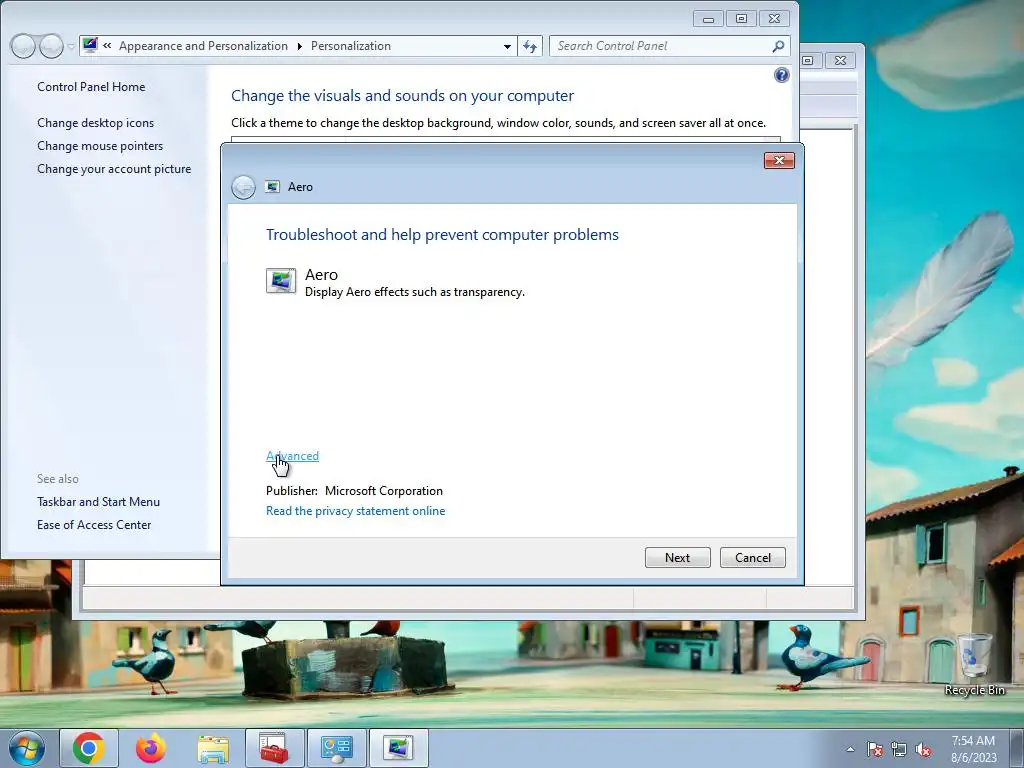1024x768 pixels.
Task: Open the red toolbox taskbar app
Action: [275, 748]
